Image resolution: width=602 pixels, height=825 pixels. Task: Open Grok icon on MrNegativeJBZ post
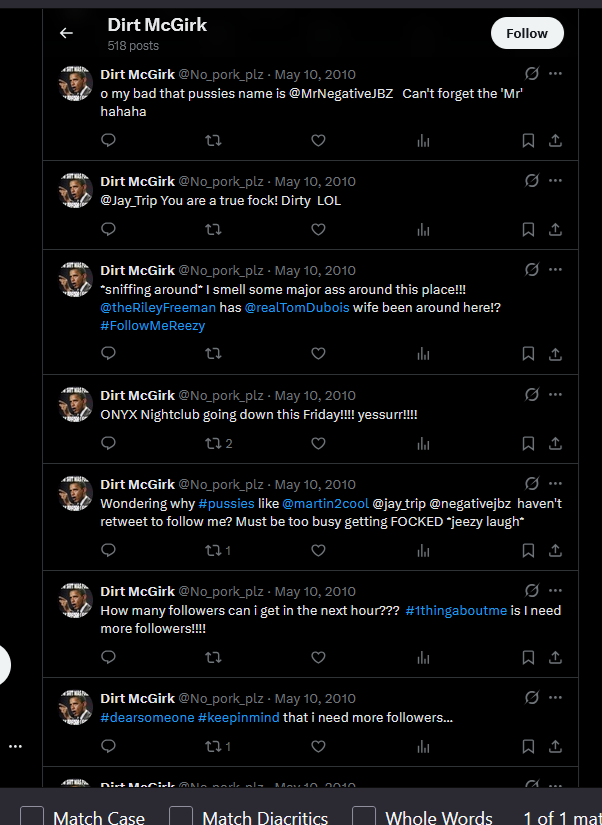532,74
